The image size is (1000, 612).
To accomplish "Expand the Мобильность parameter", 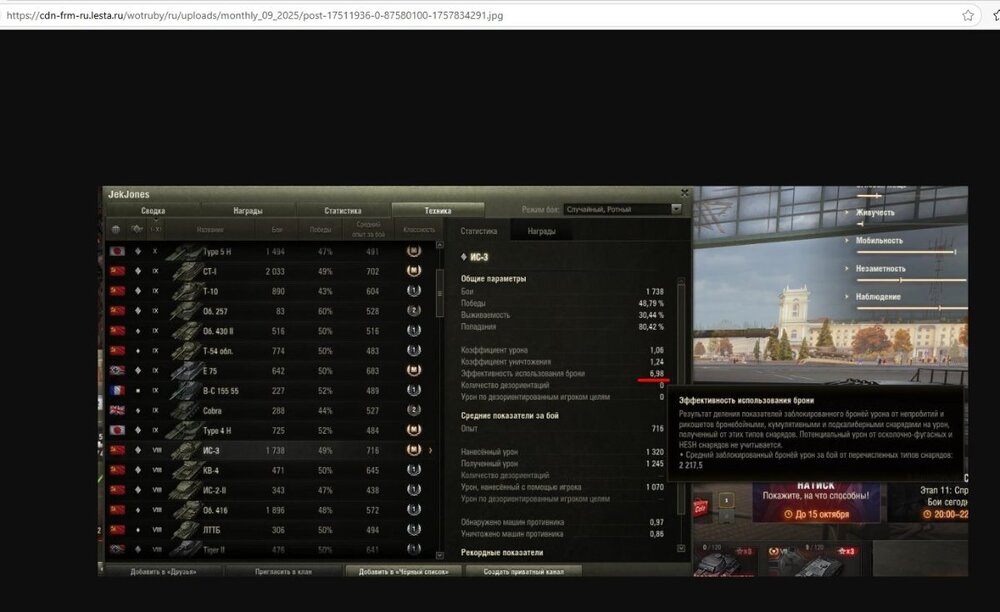I will click(x=847, y=240).
